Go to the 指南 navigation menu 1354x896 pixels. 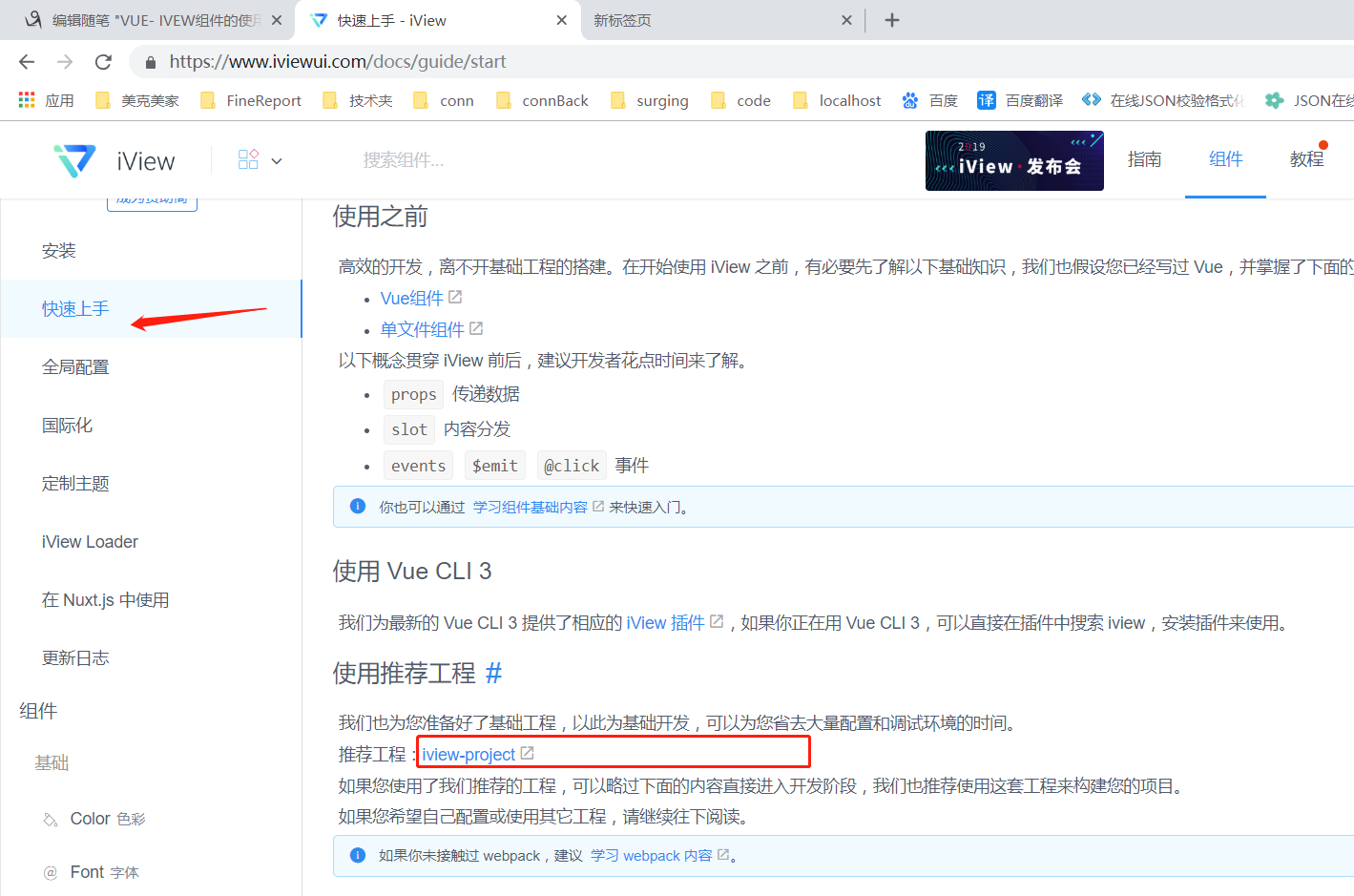(x=1144, y=159)
